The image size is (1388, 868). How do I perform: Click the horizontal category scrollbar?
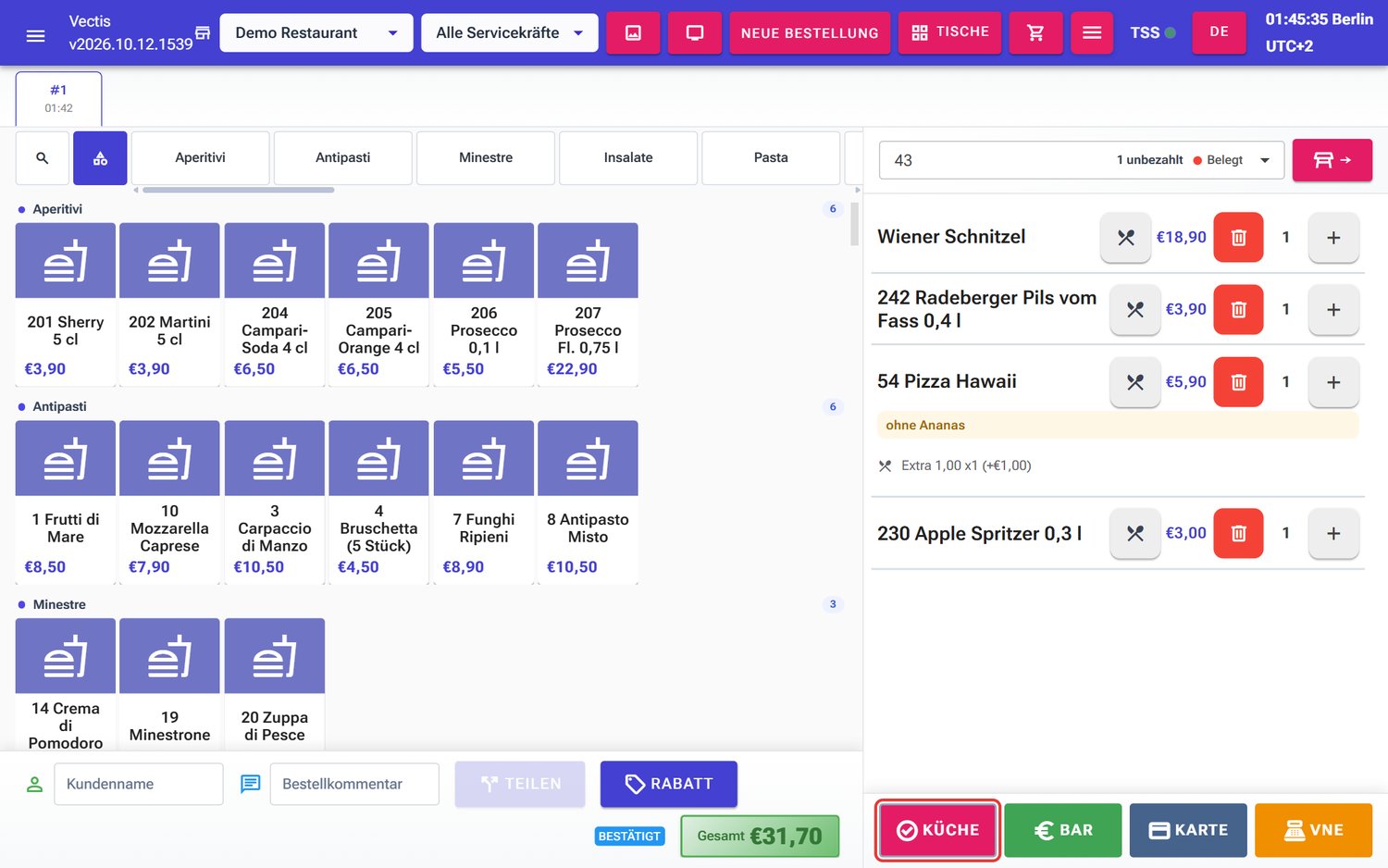238,190
